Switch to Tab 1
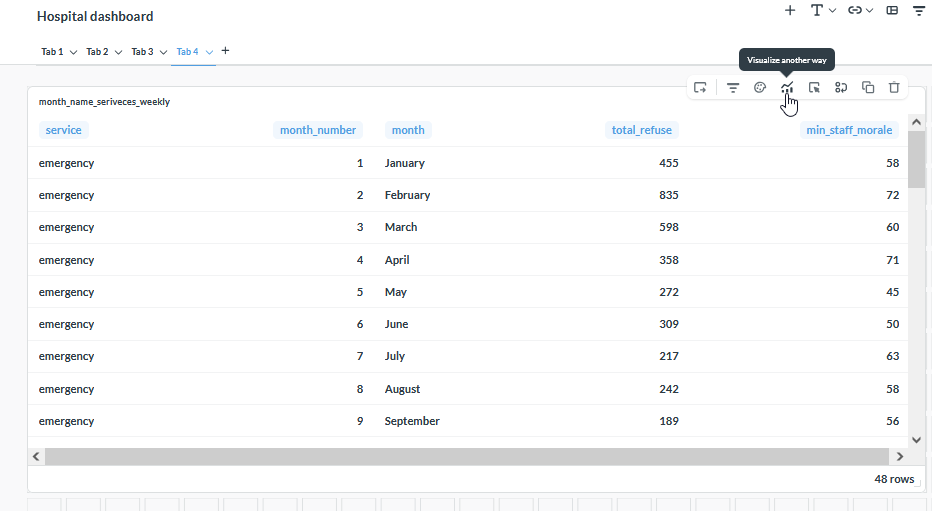Screen dimensions: 932x511 point(52,52)
